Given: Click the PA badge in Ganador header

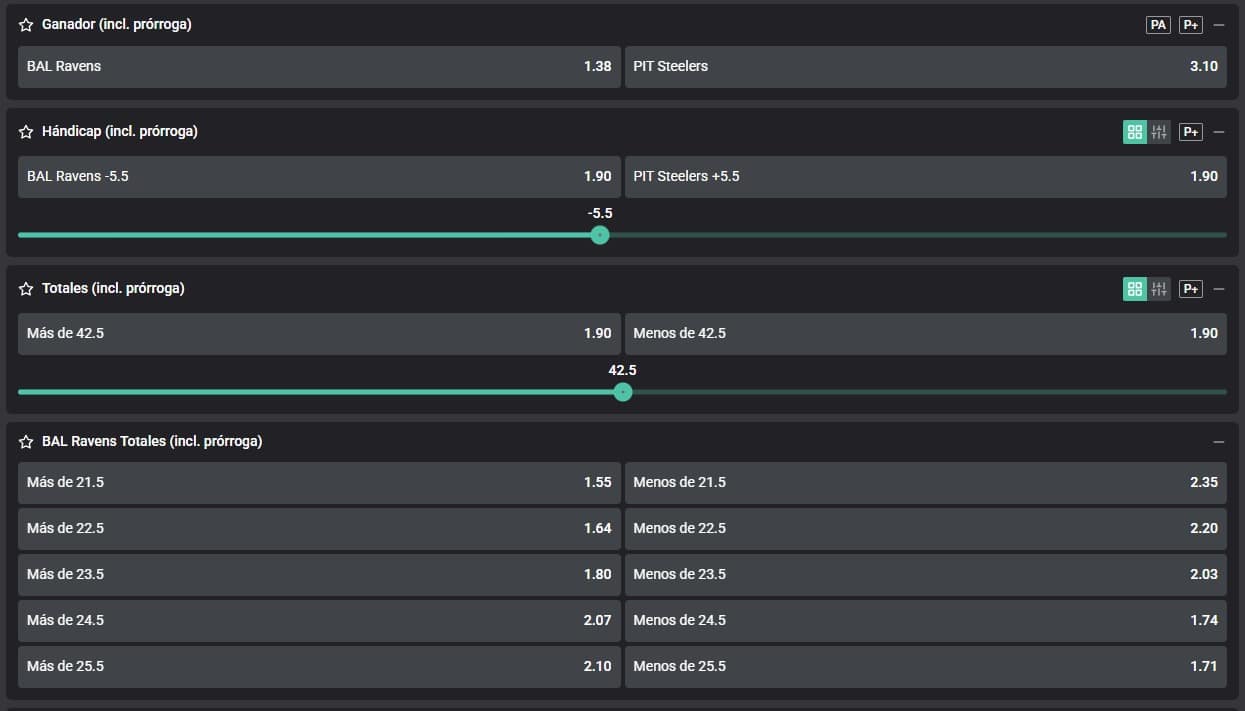Looking at the screenshot, I should click(x=1158, y=25).
